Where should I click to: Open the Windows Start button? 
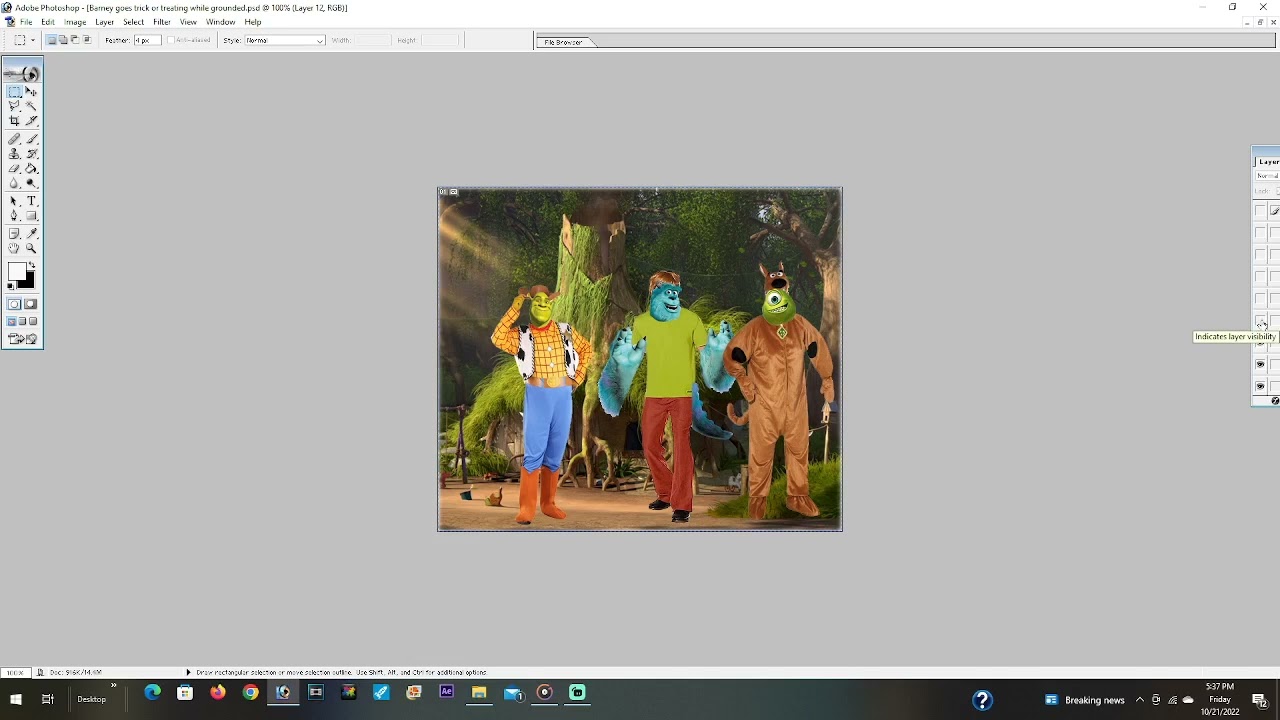coord(16,699)
